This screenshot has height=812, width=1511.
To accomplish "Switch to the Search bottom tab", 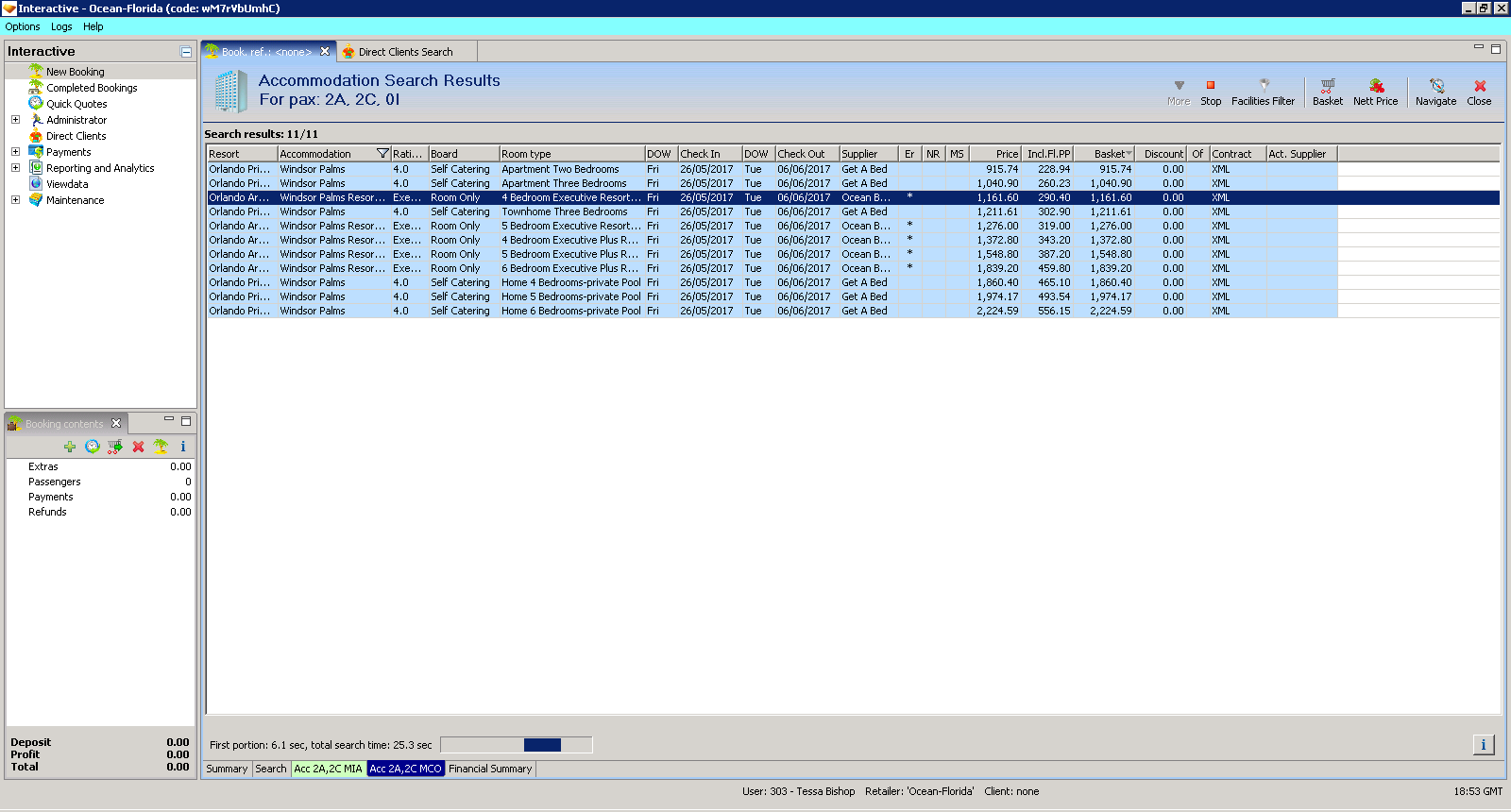I will coord(271,769).
